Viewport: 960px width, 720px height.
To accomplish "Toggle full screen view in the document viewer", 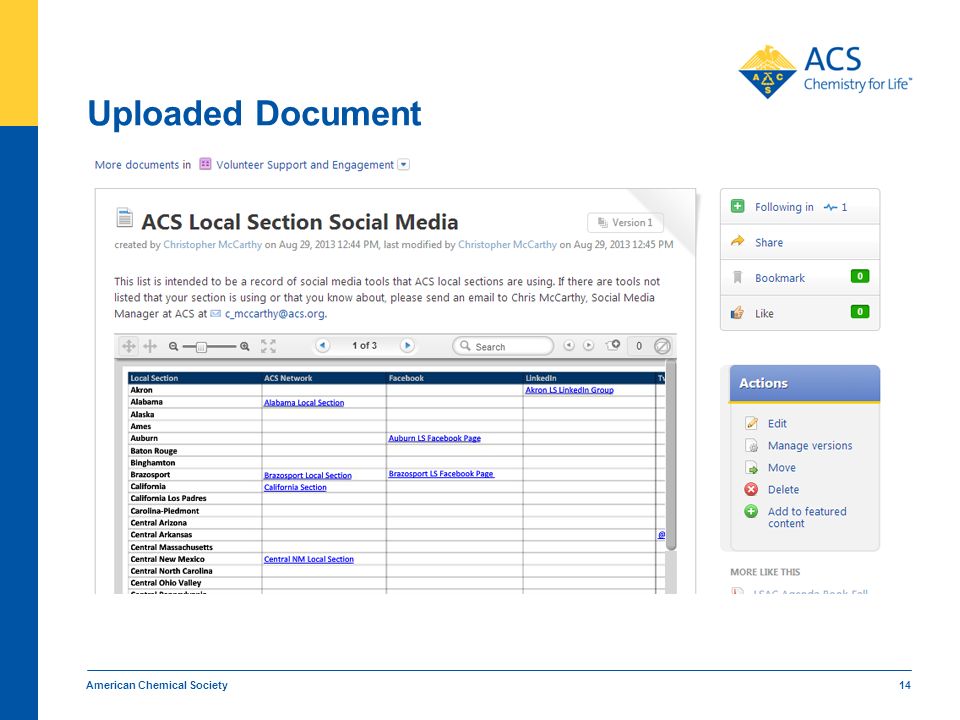I will (x=268, y=346).
